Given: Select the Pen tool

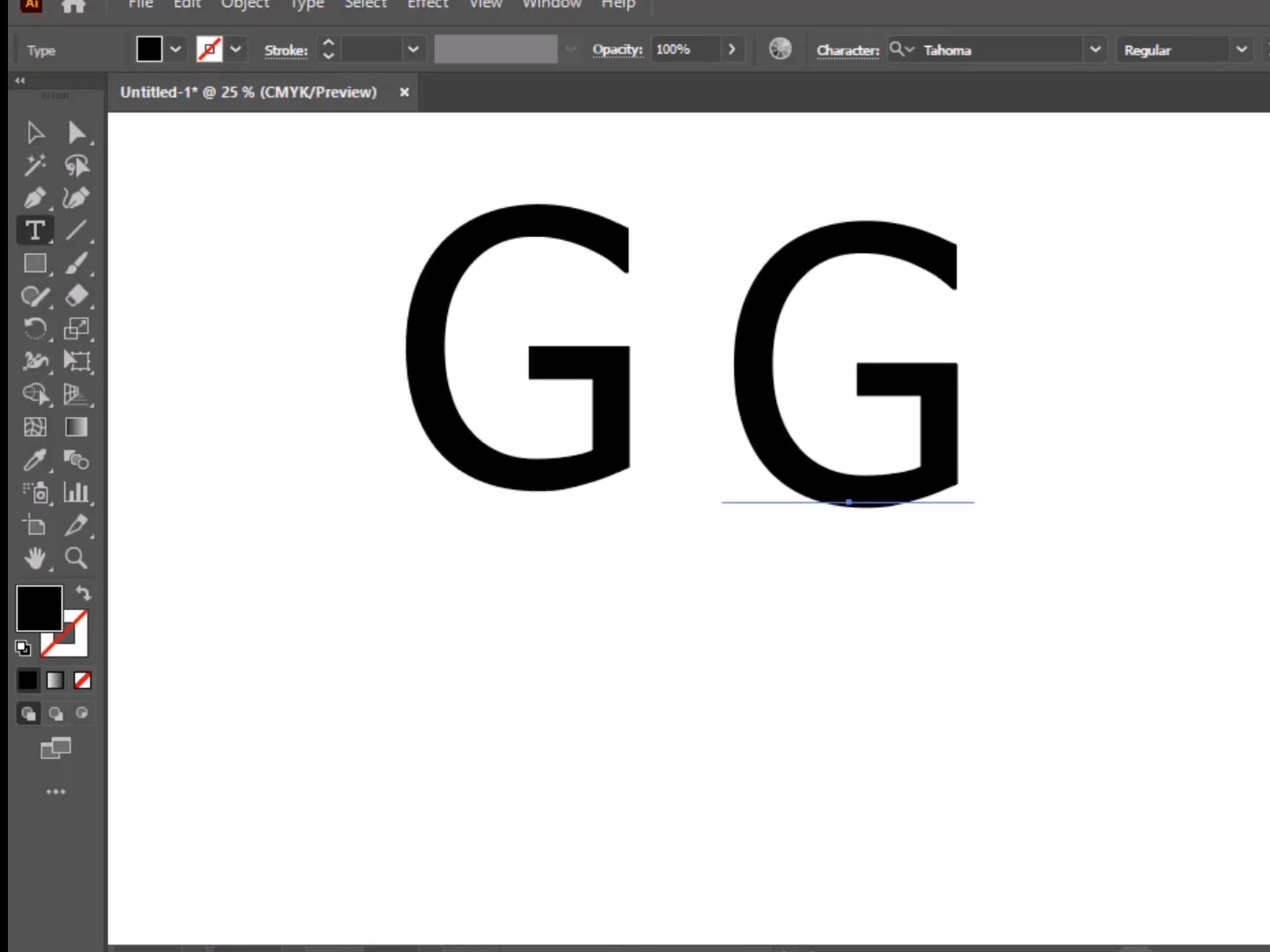Looking at the screenshot, I should click(35, 198).
